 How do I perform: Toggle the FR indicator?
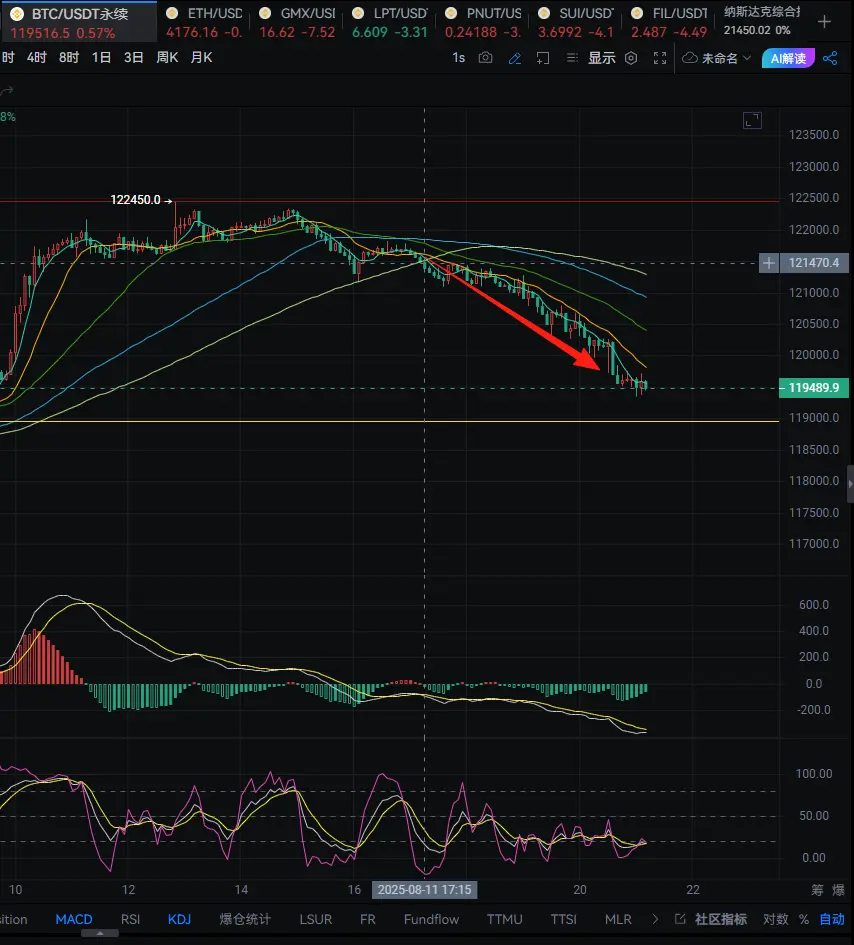368,919
